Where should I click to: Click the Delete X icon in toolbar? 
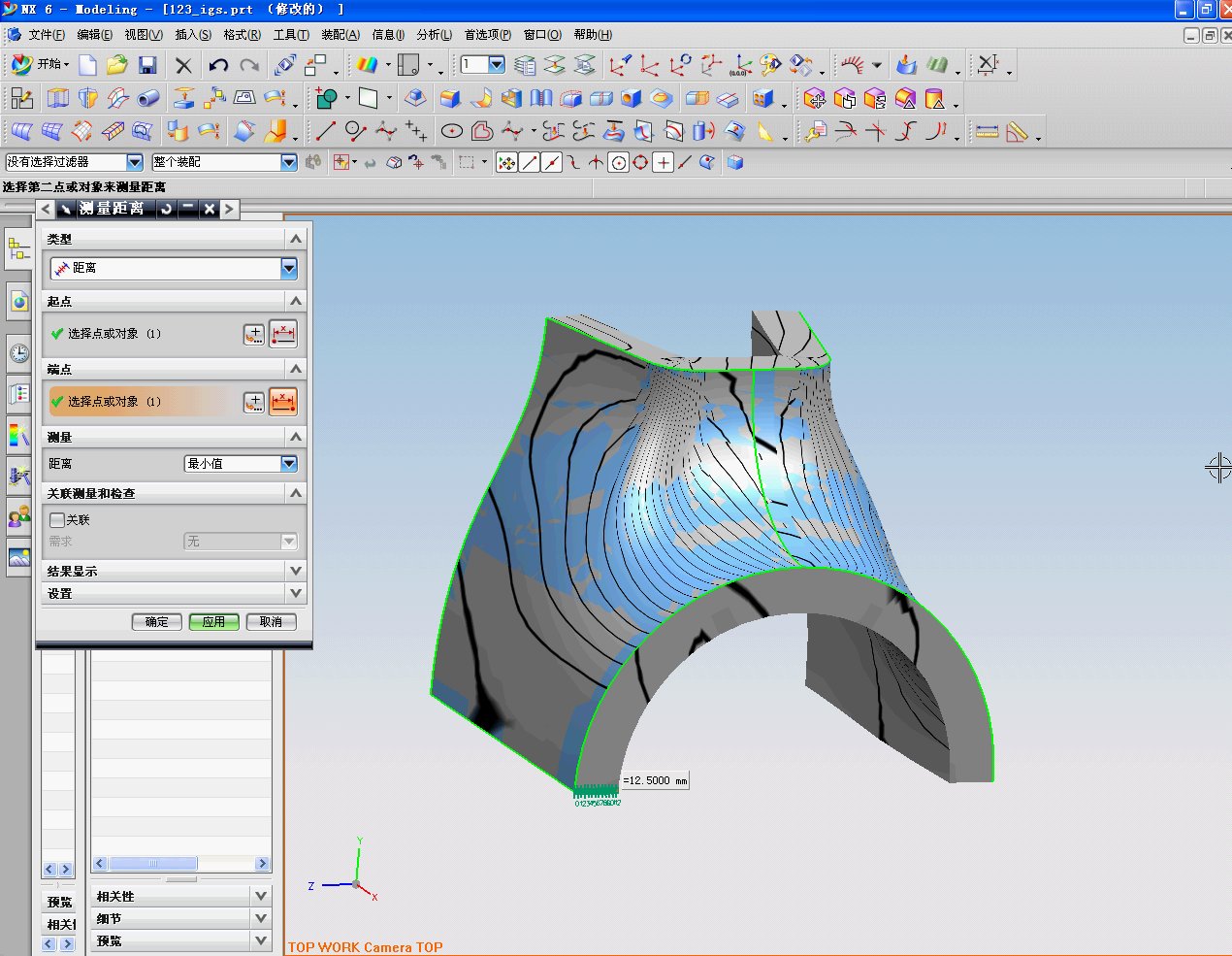pyautogui.click(x=183, y=65)
